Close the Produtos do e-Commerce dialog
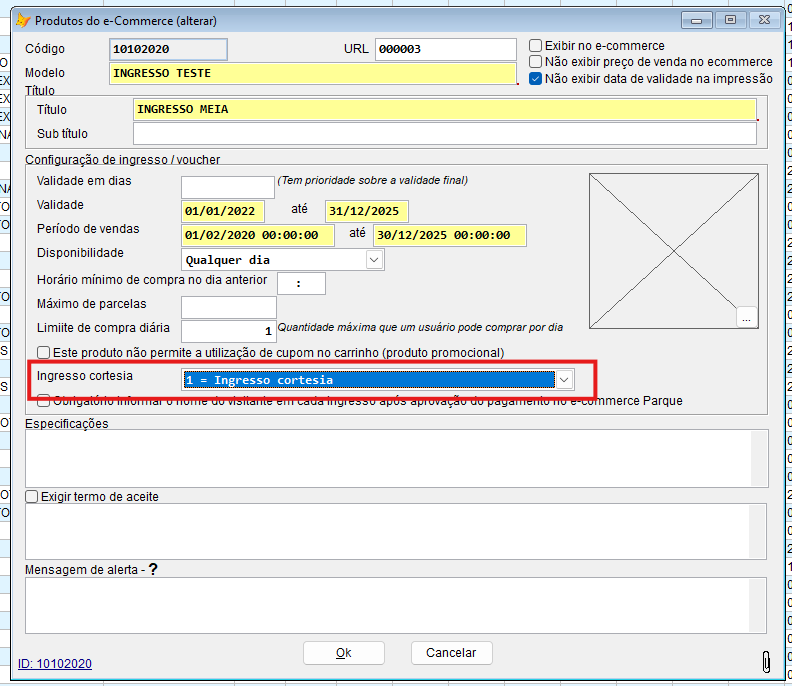Screen dimensions: 792x686 pos(764,20)
